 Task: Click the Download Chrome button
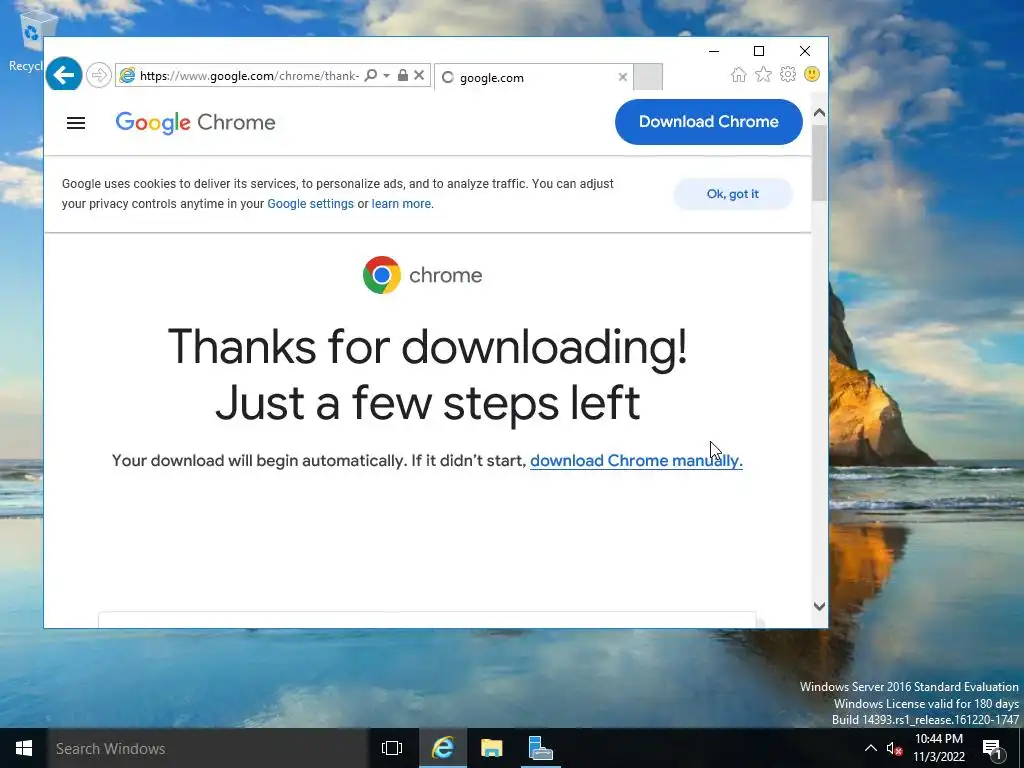tap(709, 122)
